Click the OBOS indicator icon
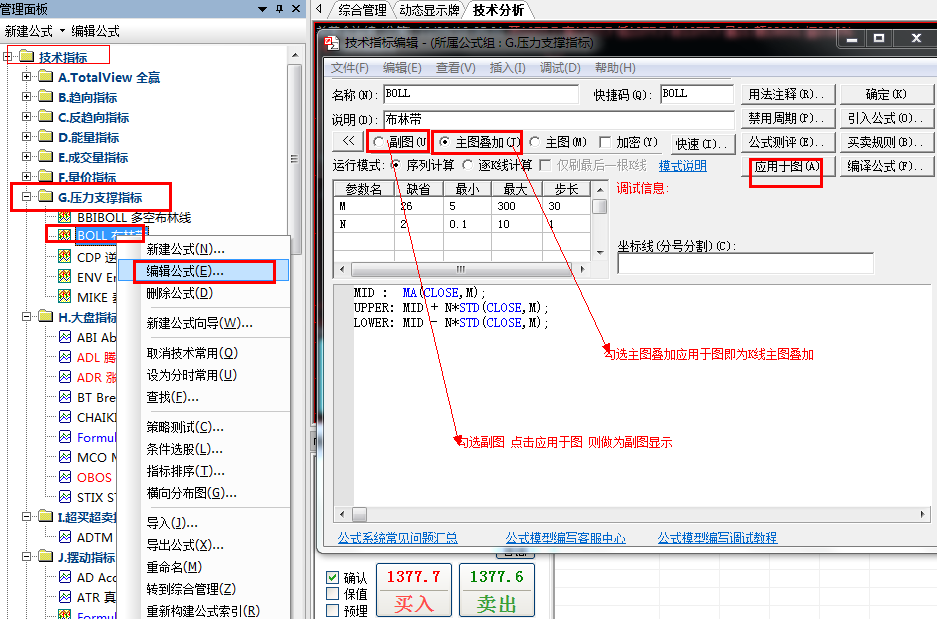The width and height of the screenshot is (937, 619). point(65,477)
